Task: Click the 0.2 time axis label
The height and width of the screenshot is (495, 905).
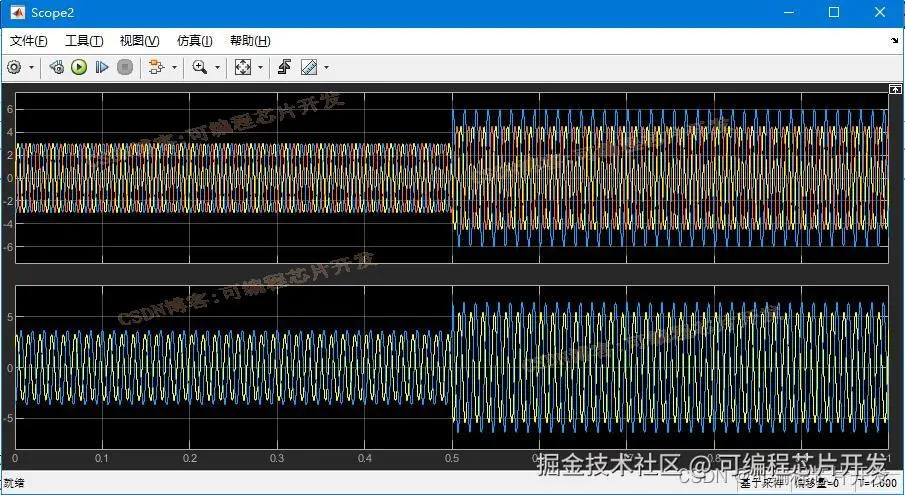Action: click(x=190, y=459)
